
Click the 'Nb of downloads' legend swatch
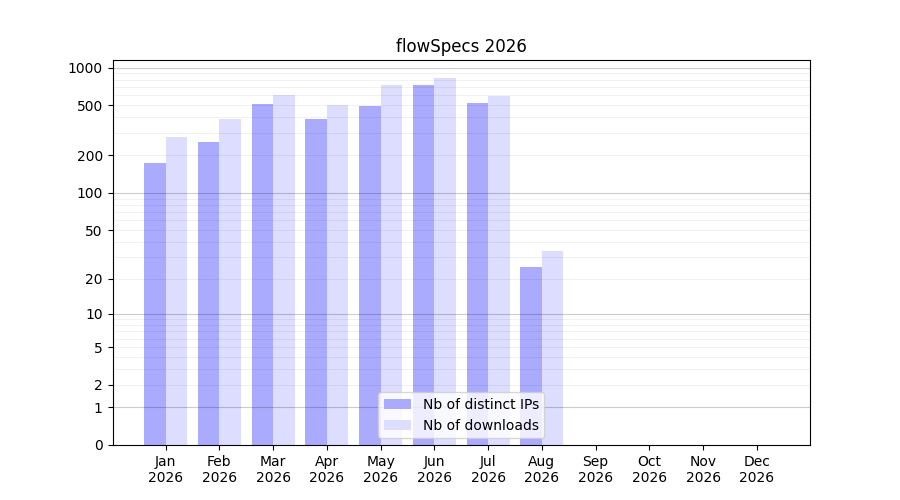click(397, 425)
